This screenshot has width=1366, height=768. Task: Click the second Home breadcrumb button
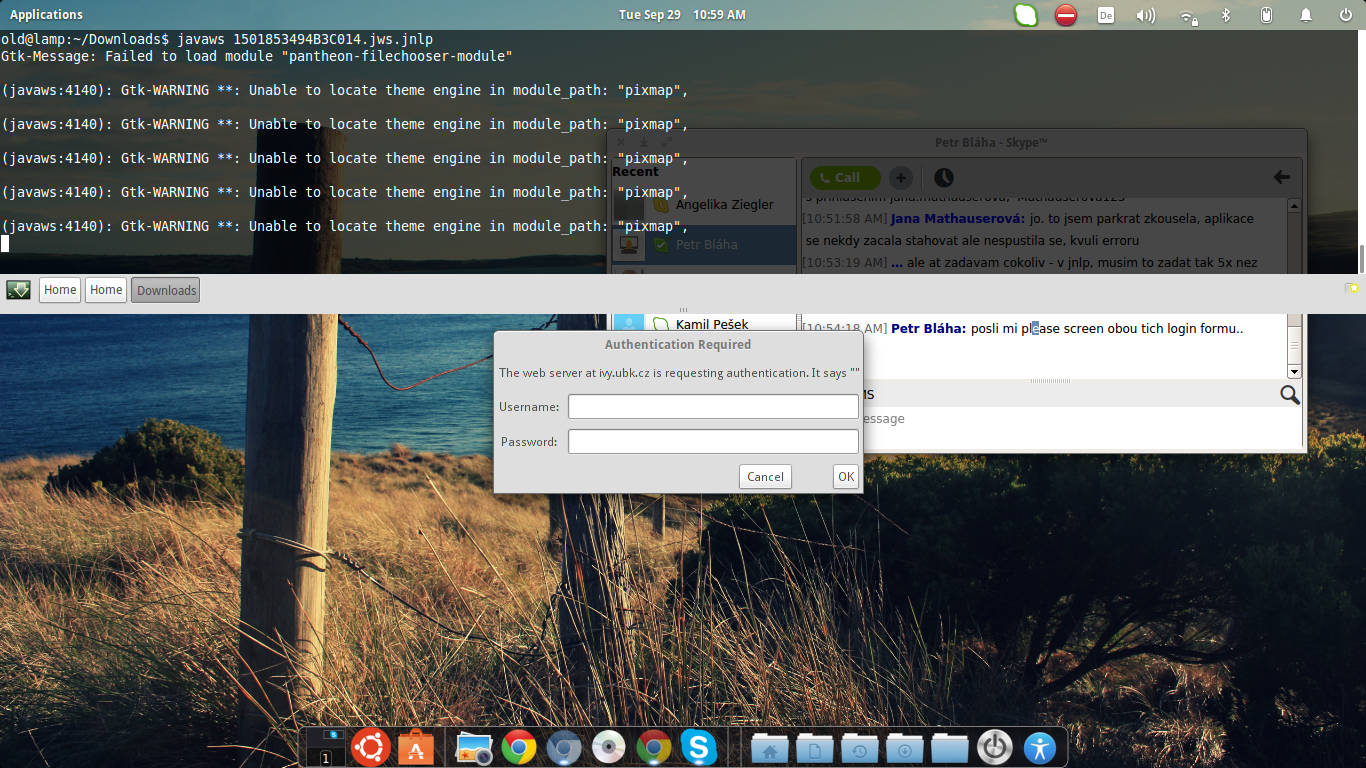tap(106, 290)
